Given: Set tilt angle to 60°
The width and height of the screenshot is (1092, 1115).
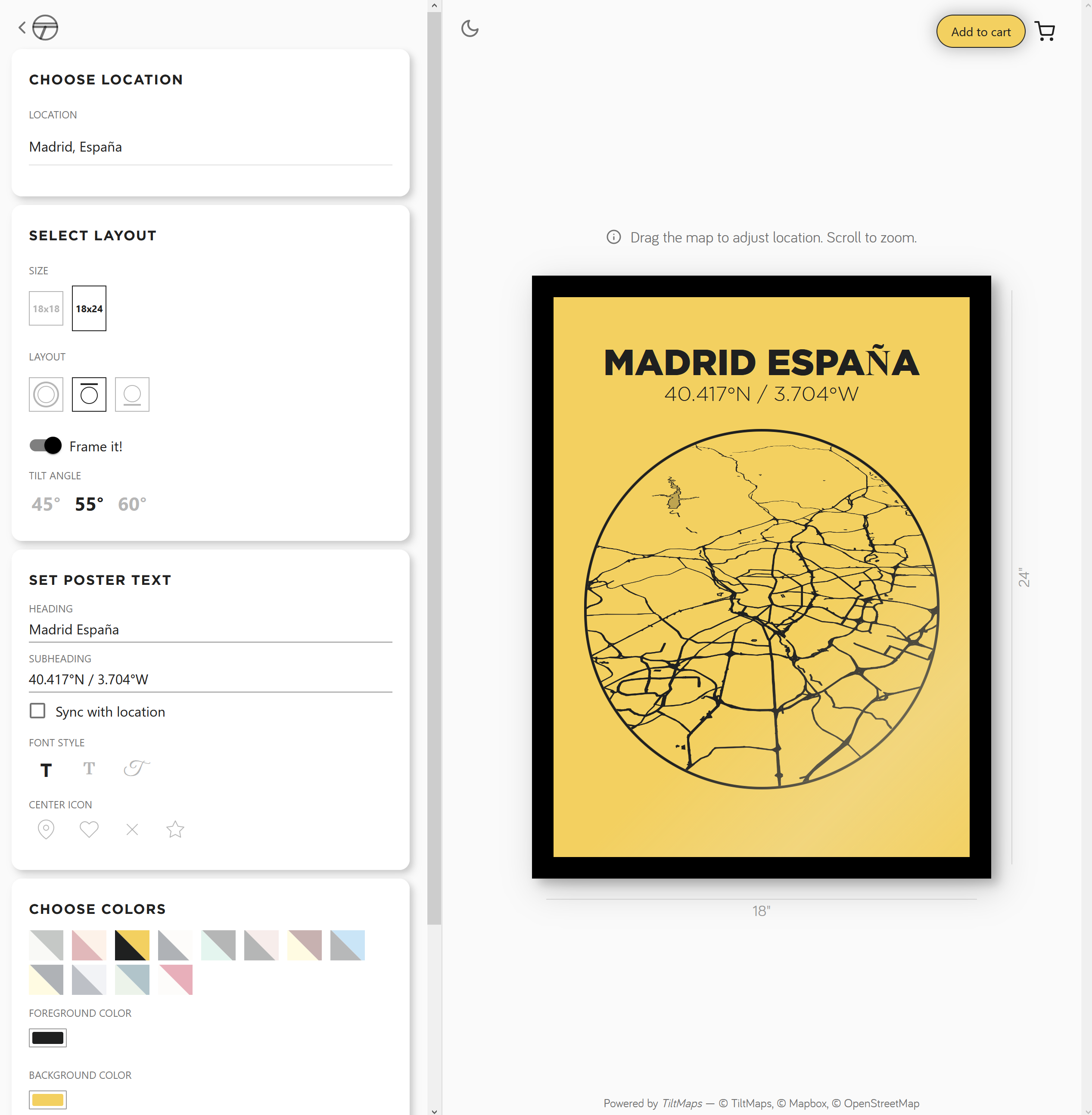Looking at the screenshot, I should (x=132, y=504).
